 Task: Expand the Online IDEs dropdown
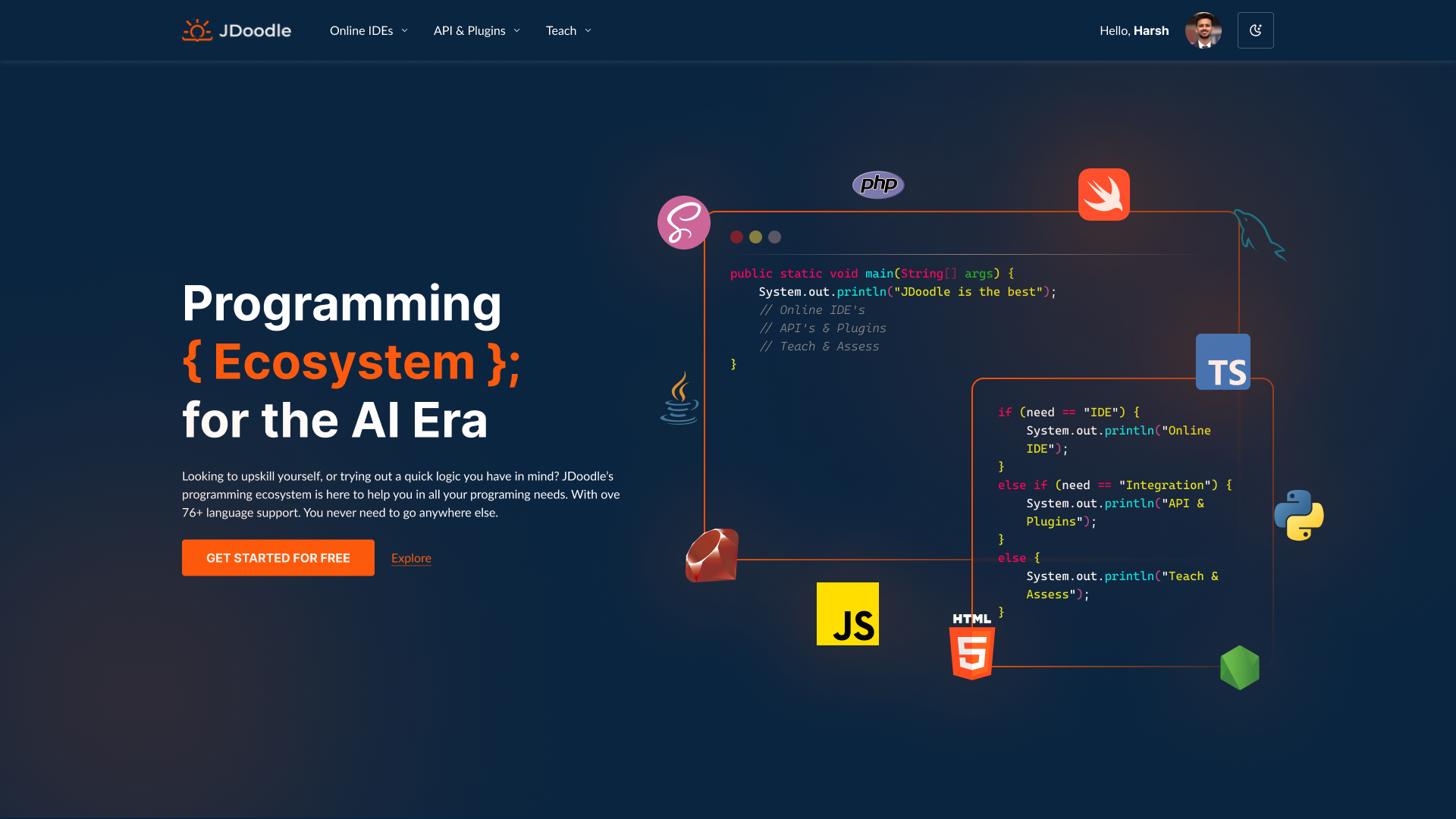pyautogui.click(x=369, y=30)
